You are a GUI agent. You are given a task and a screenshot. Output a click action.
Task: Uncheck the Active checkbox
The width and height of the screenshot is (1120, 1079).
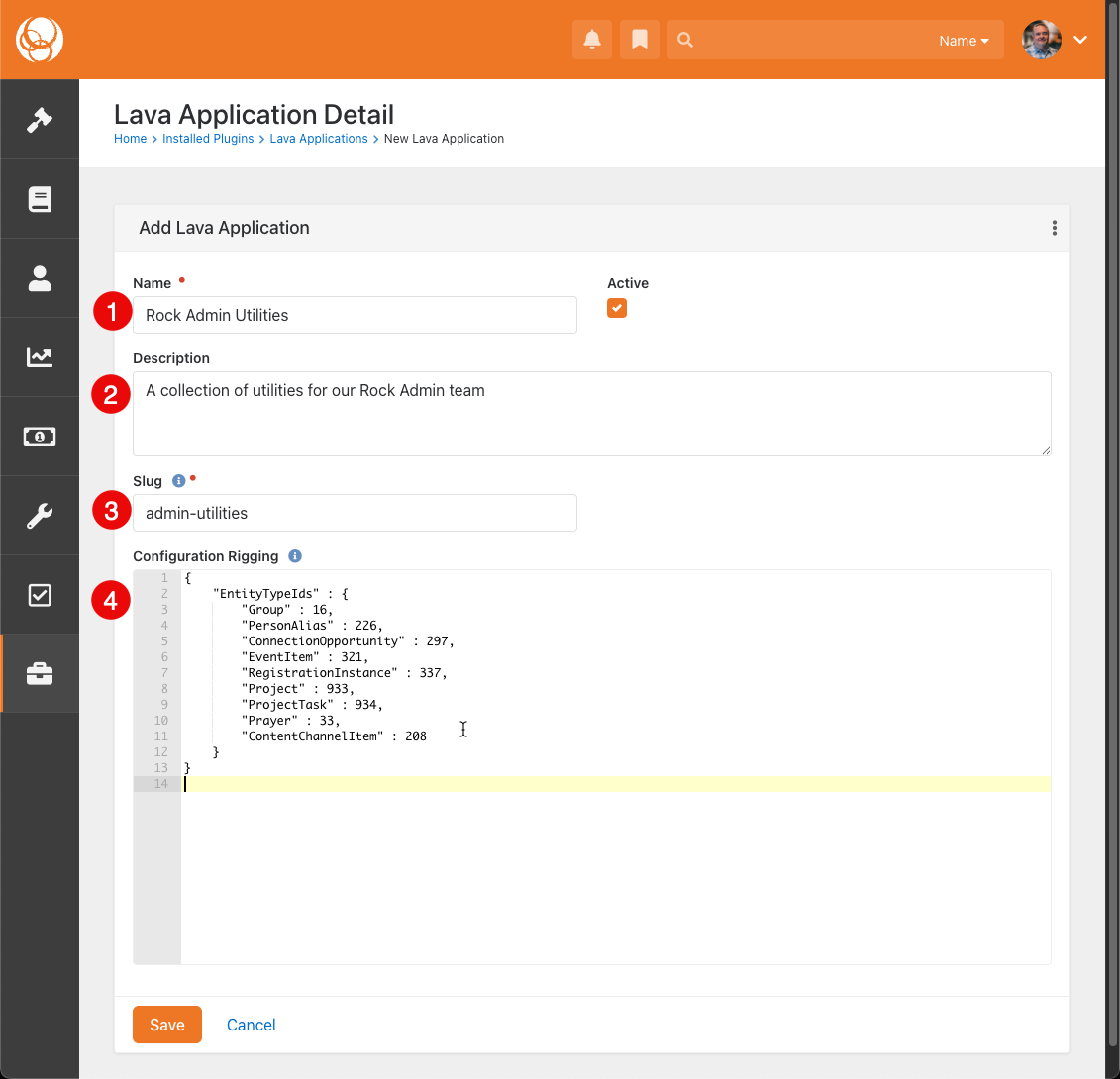[x=617, y=309]
